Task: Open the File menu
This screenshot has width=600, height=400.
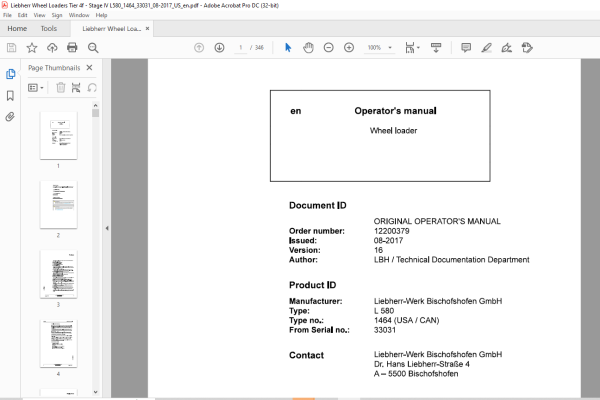Action: [7, 15]
